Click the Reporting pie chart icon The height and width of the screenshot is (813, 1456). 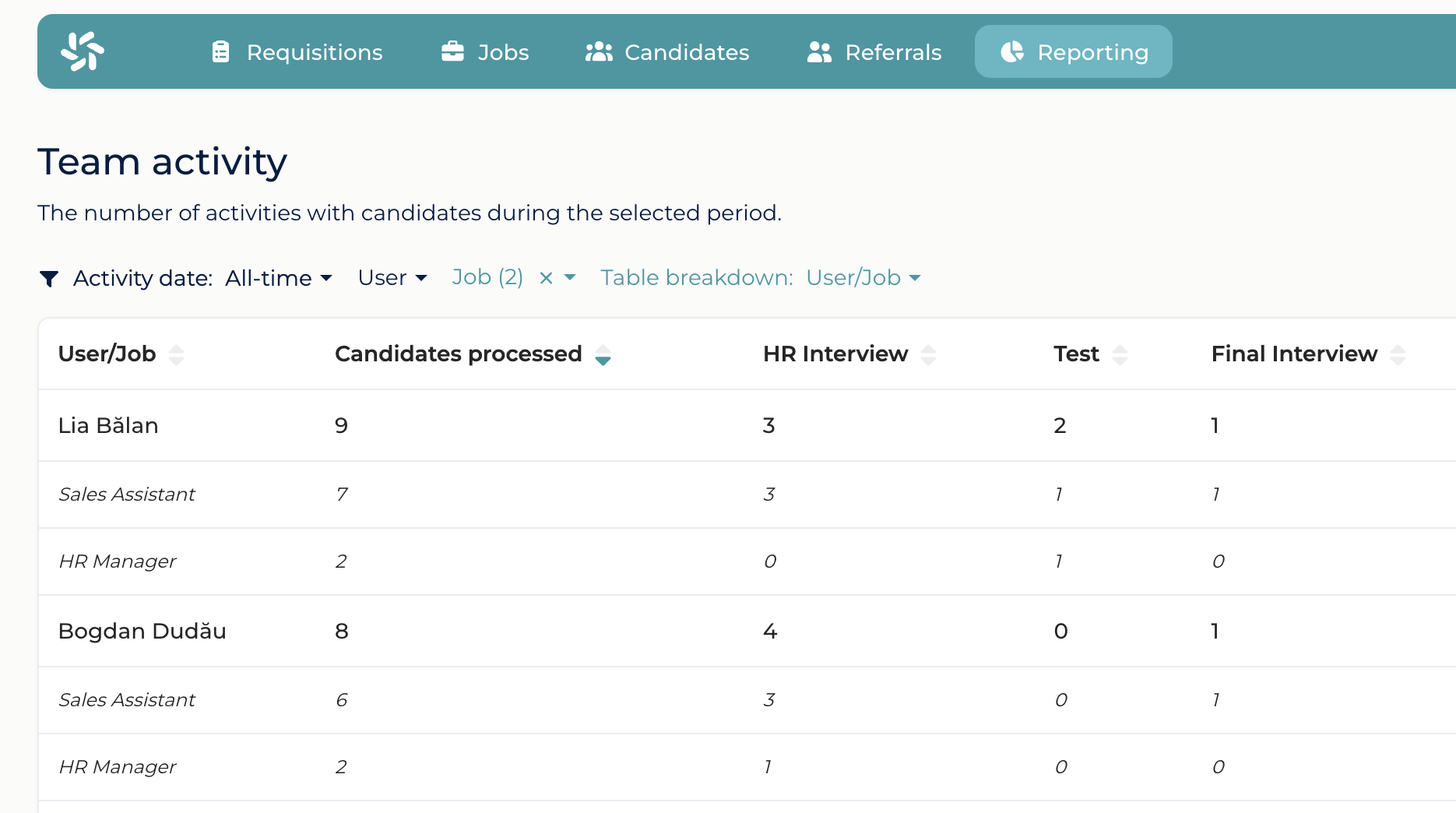(1012, 52)
